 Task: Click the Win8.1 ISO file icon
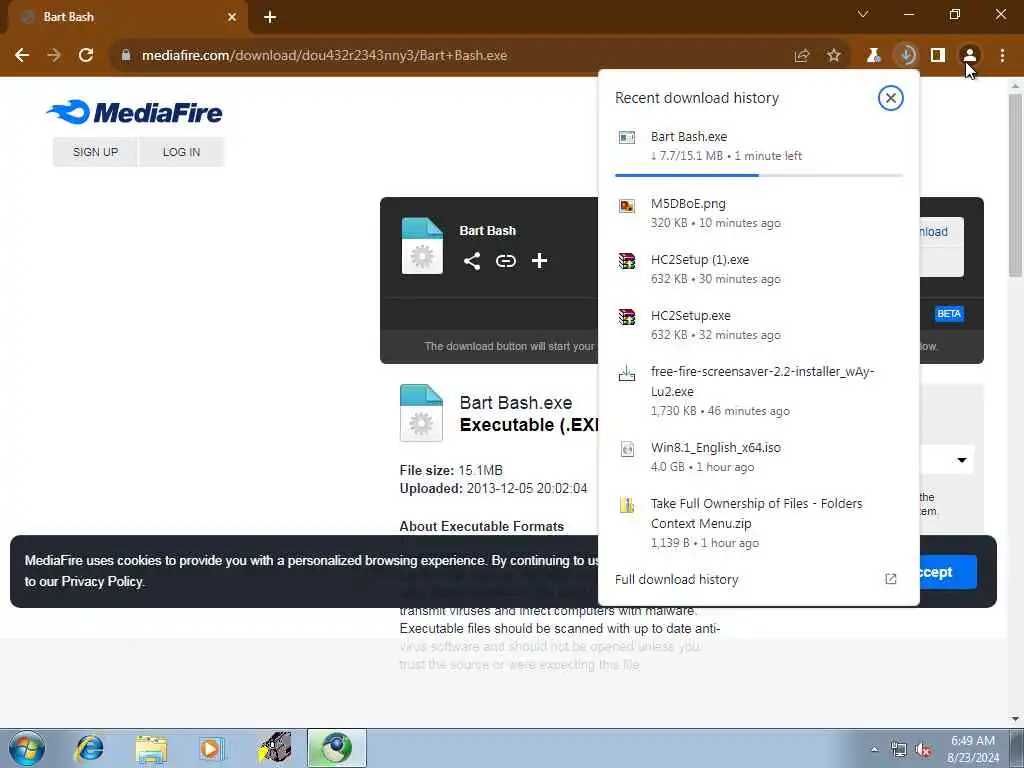[627, 449]
